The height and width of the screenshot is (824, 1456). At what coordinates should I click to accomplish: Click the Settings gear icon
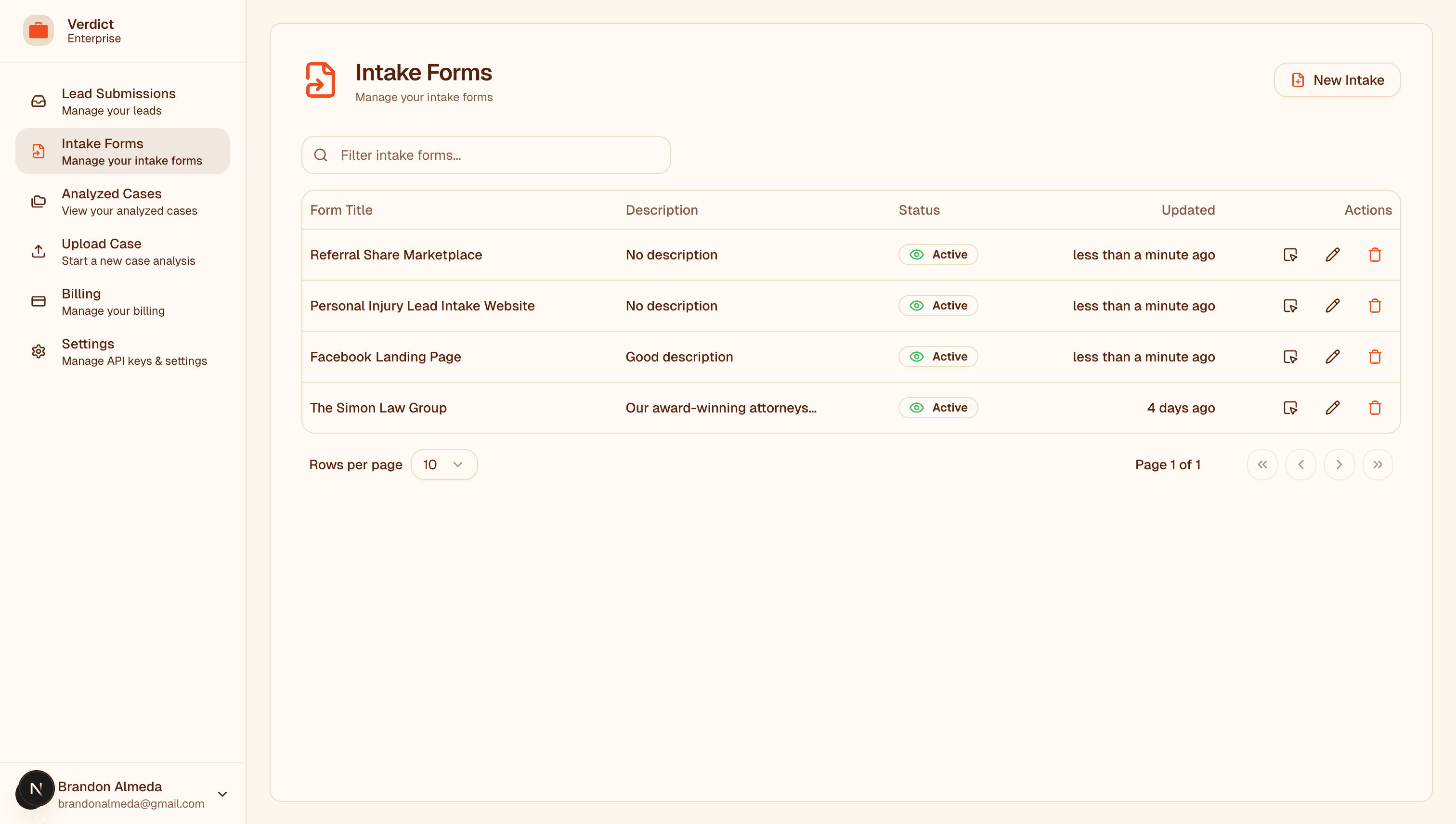(39, 351)
